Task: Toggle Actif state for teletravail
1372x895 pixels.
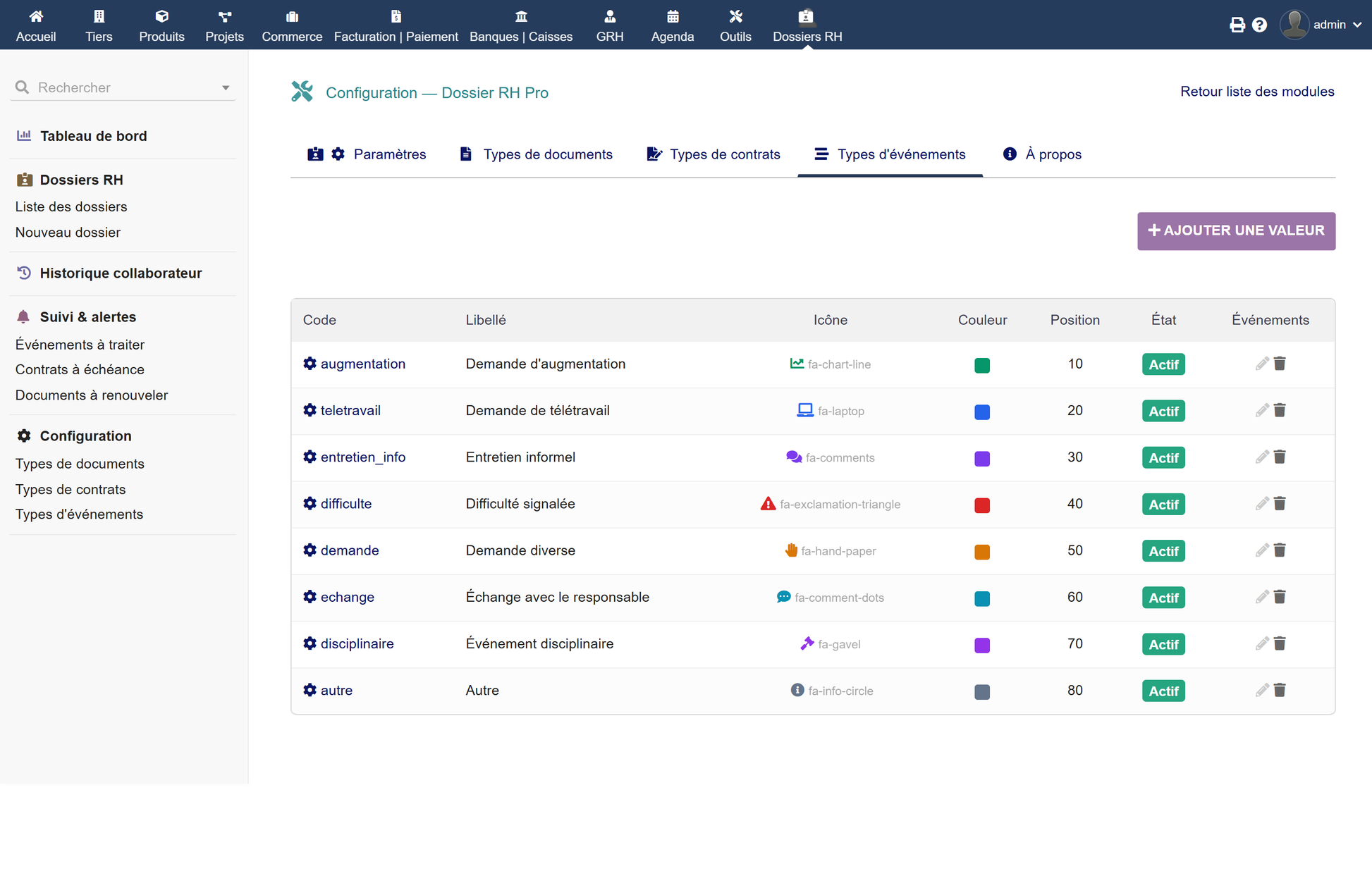Action: click(1163, 411)
